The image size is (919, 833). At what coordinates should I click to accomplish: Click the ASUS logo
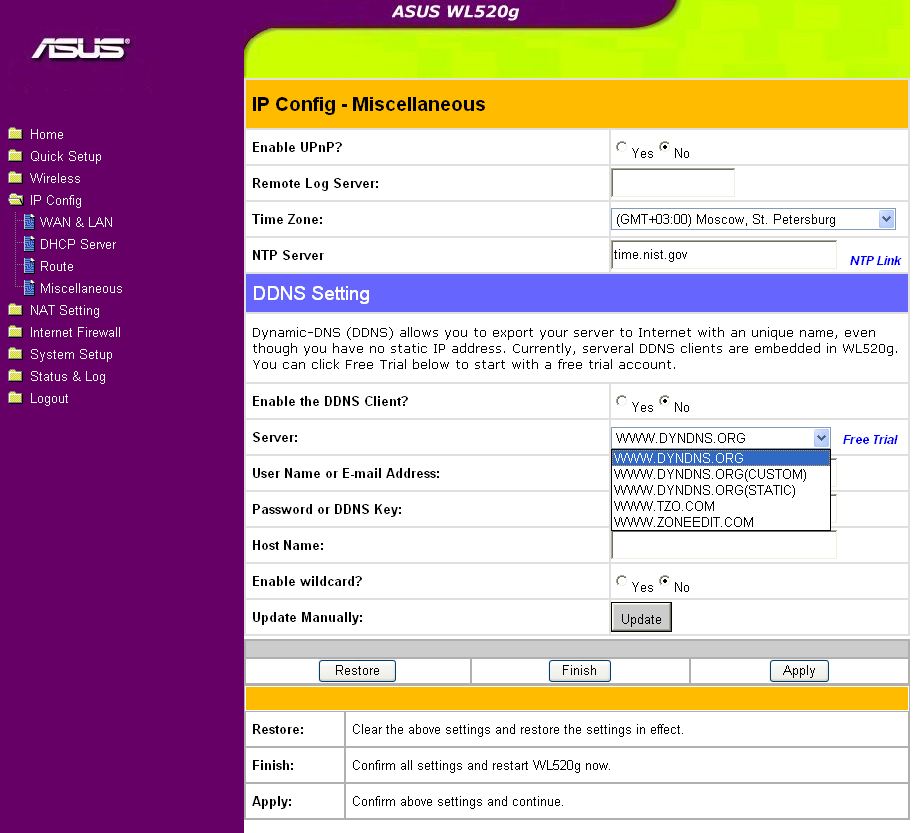[80, 48]
